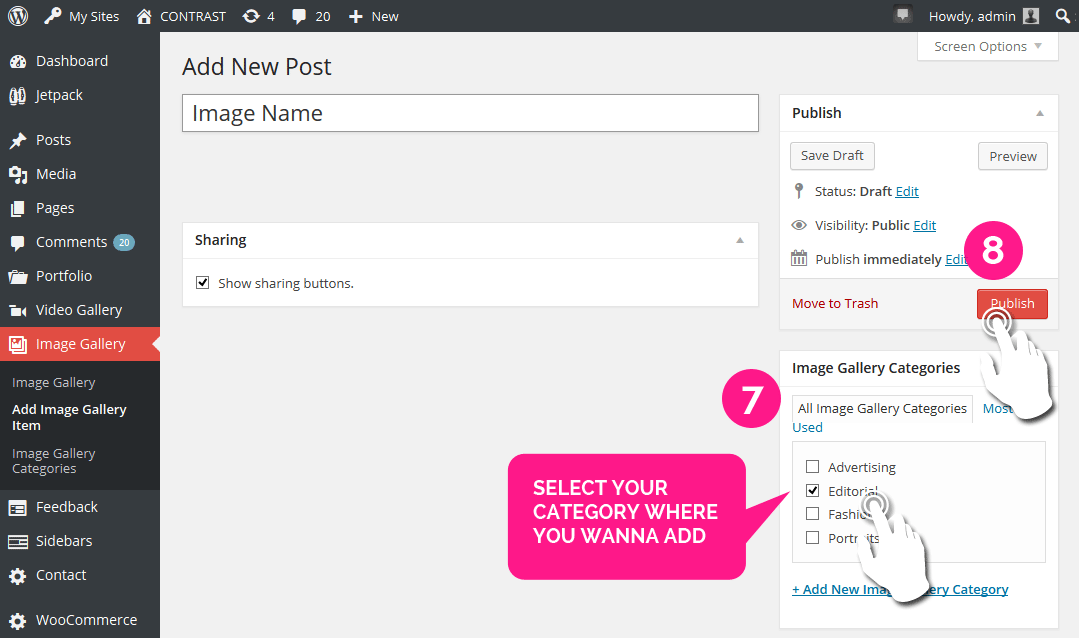Check the Advertising category box

[x=813, y=467]
